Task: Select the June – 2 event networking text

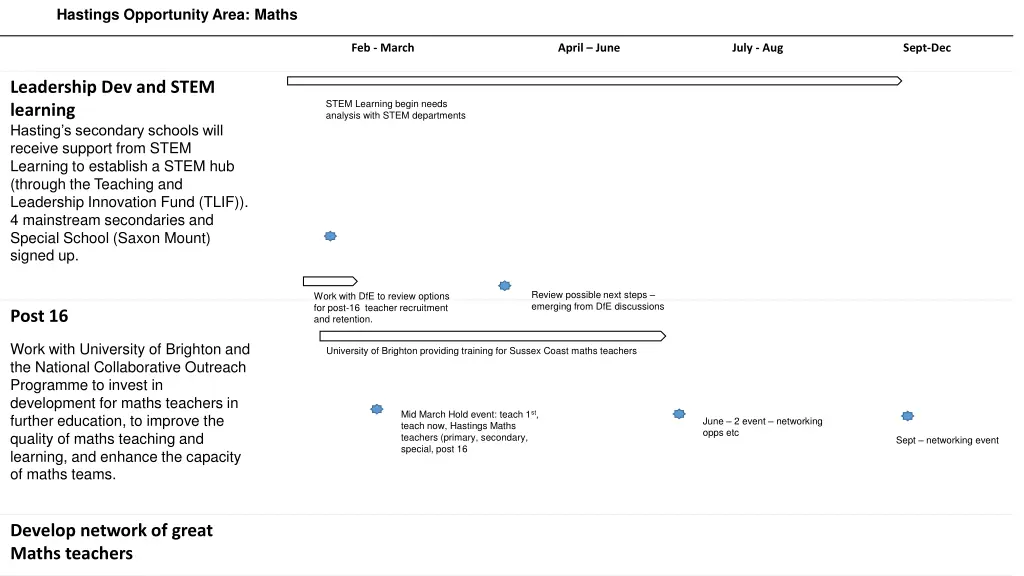Action: [x=762, y=427]
